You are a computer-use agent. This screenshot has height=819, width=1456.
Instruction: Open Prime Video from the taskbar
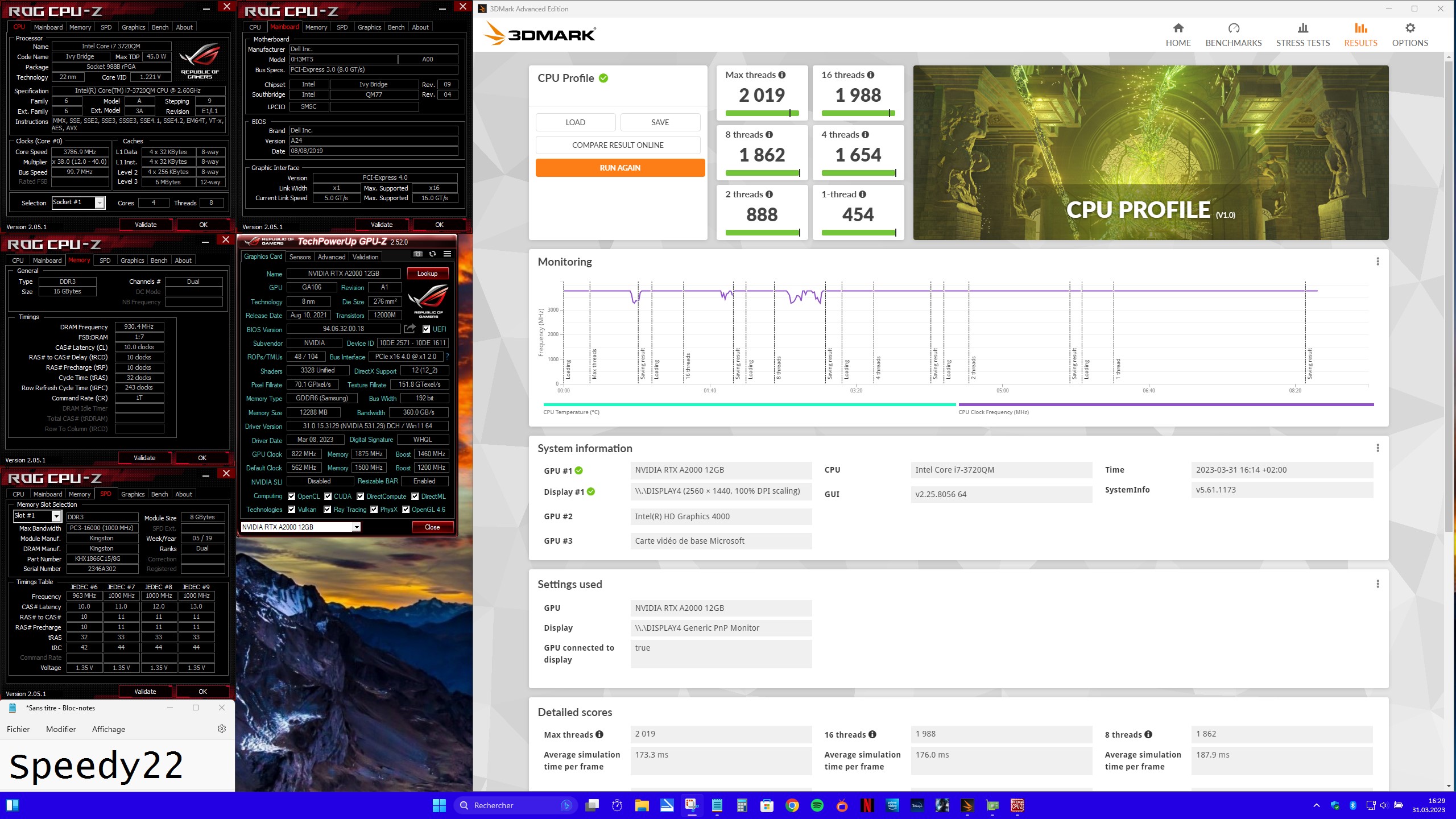(892, 805)
